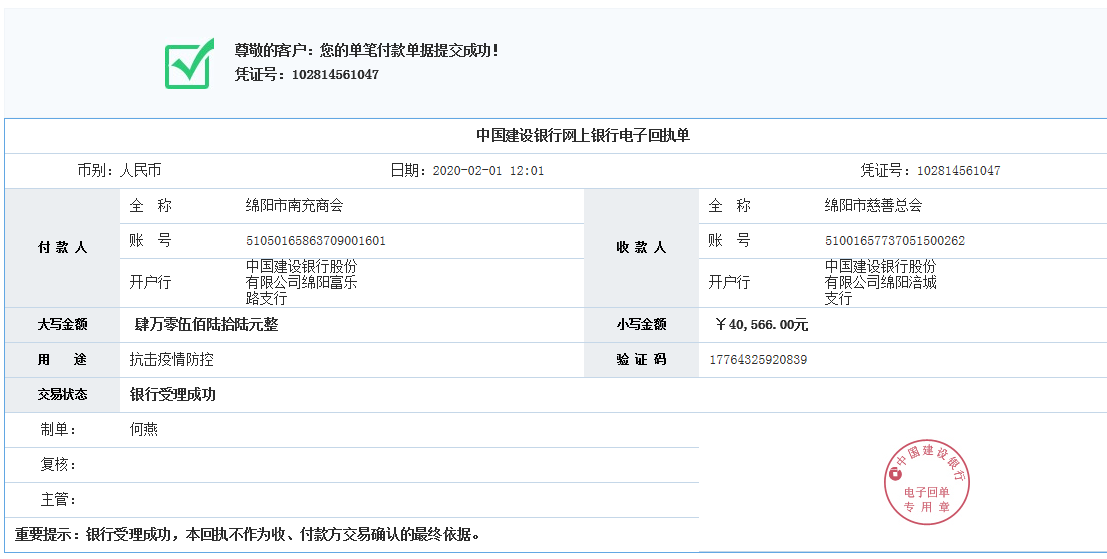Select status text 银行受理成功
This screenshot has width=1107, height=559.
click(x=172, y=395)
